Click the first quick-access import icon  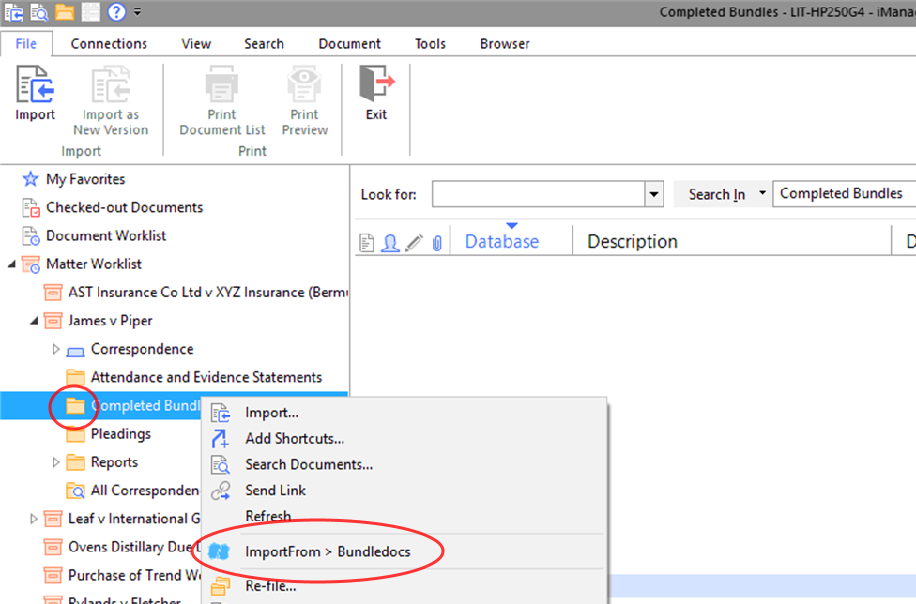(x=14, y=12)
